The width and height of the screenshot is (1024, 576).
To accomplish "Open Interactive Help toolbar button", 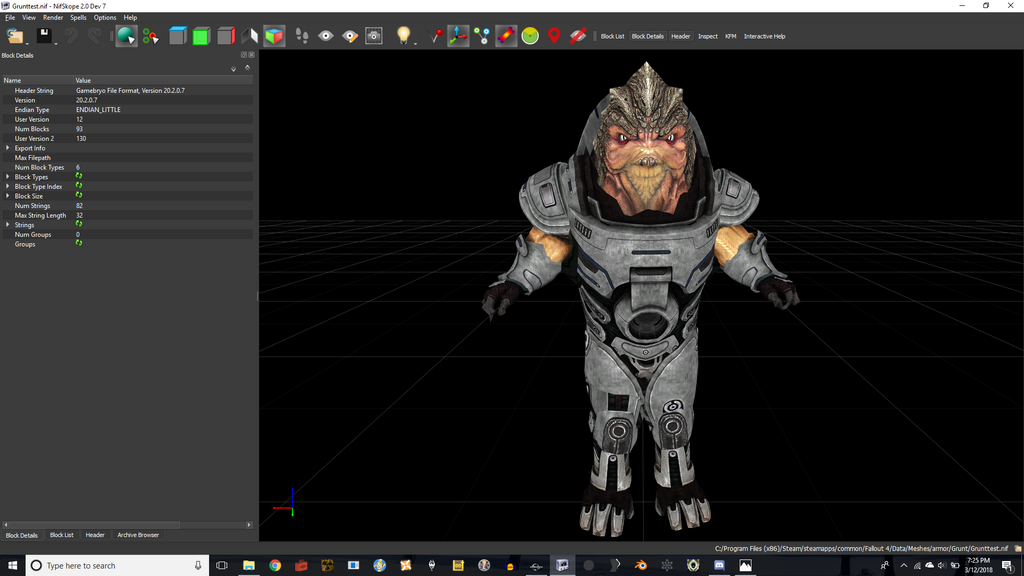I will click(764, 37).
